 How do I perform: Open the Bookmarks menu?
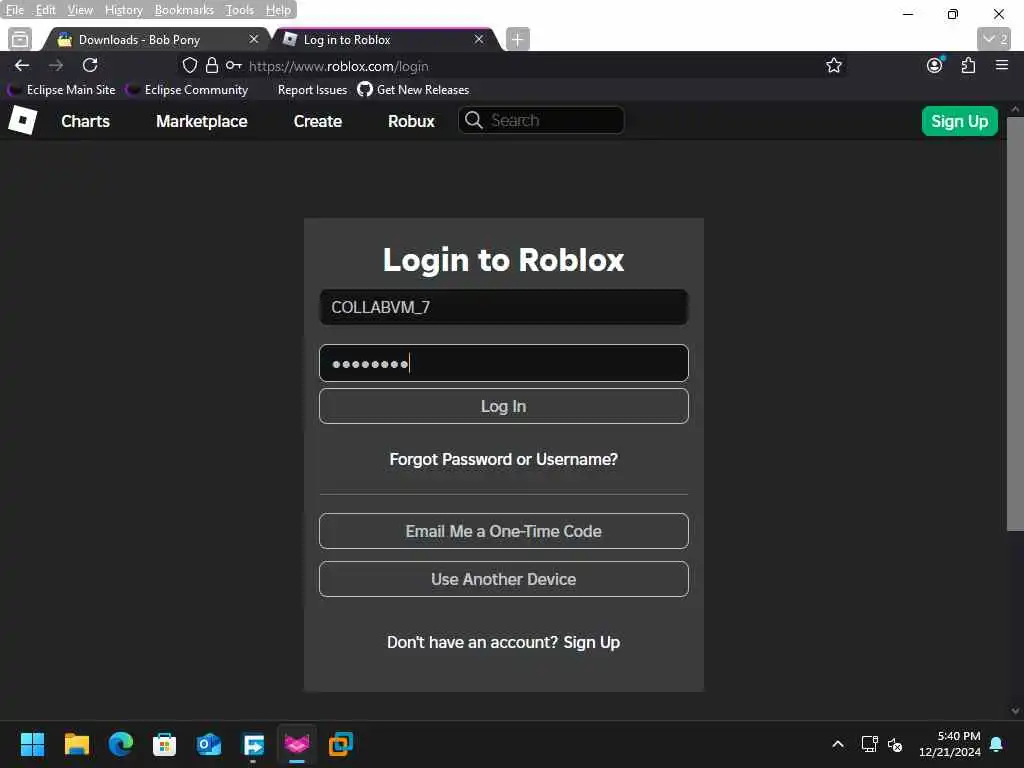click(184, 10)
